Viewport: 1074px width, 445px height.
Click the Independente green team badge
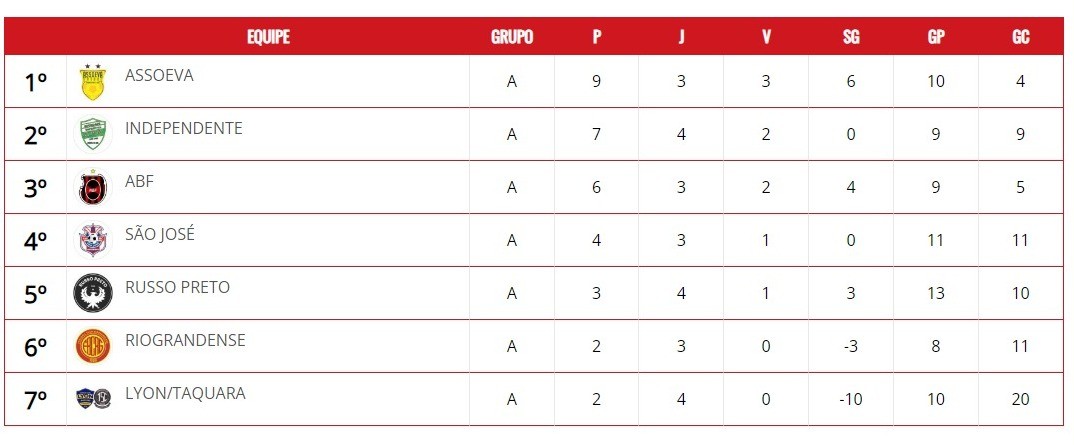click(92, 134)
